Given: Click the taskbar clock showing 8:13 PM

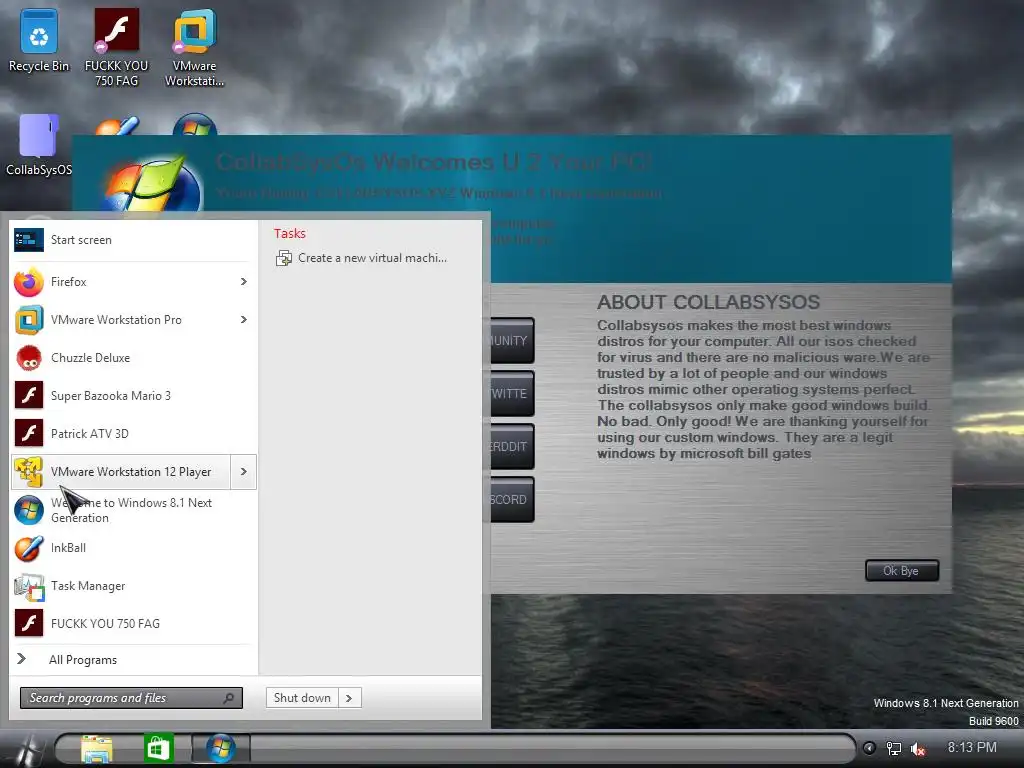Looking at the screenshot, I should [x=972, y=748].
